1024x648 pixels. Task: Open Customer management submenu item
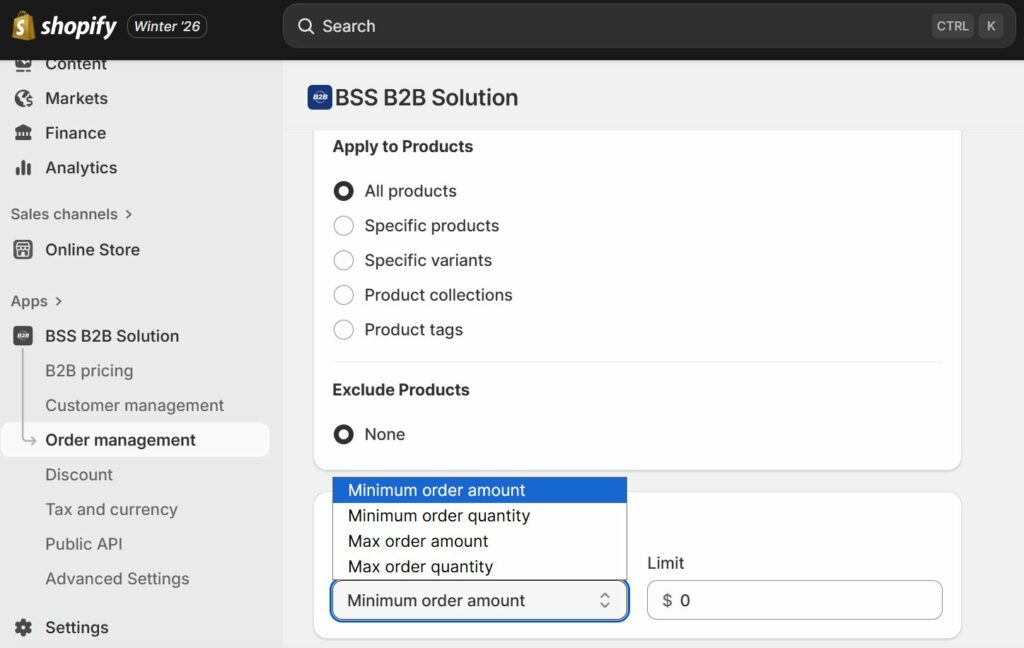[x=135, y=405]
